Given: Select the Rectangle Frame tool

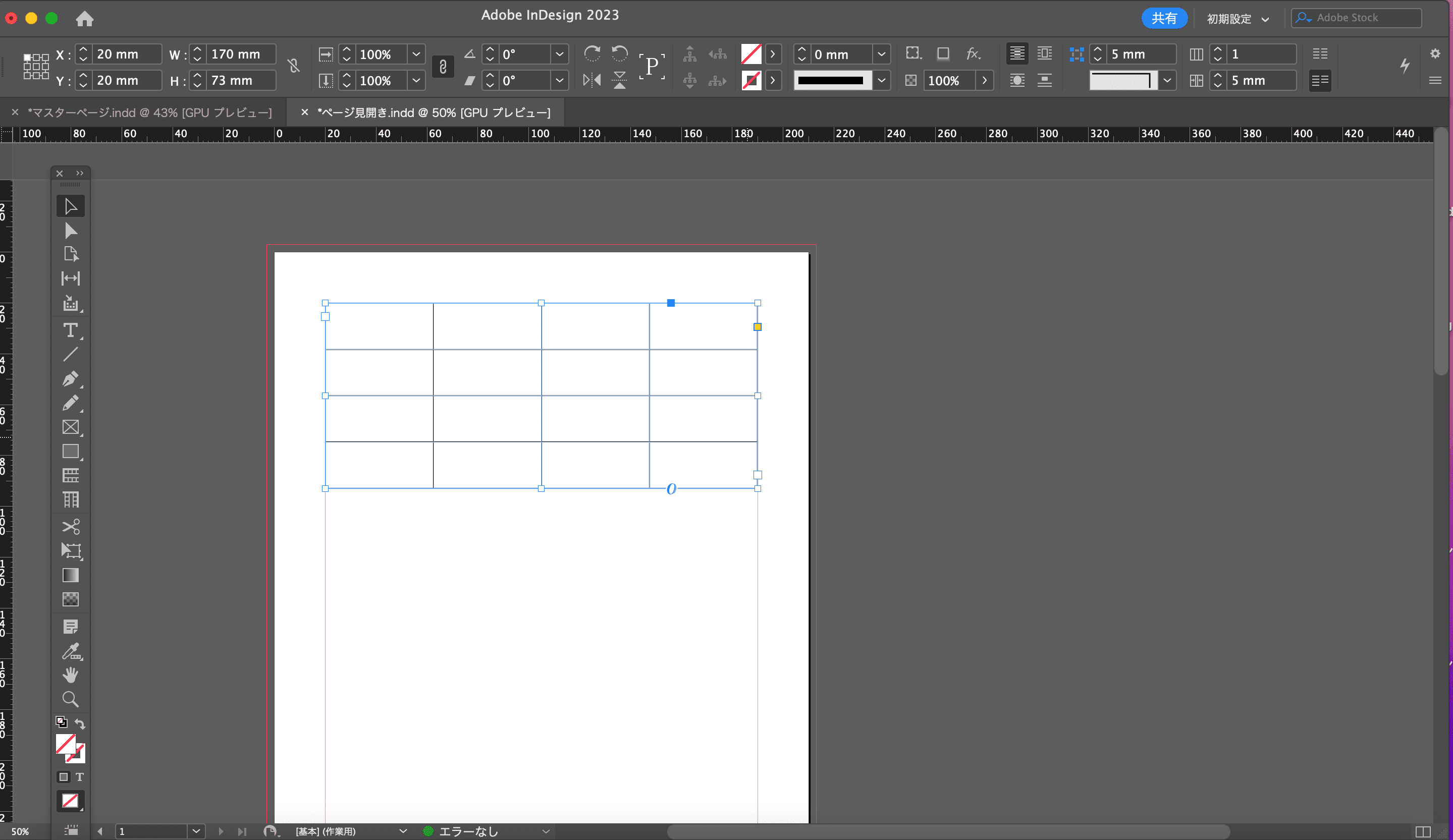Looking at the screenshot, I should 70,427.
